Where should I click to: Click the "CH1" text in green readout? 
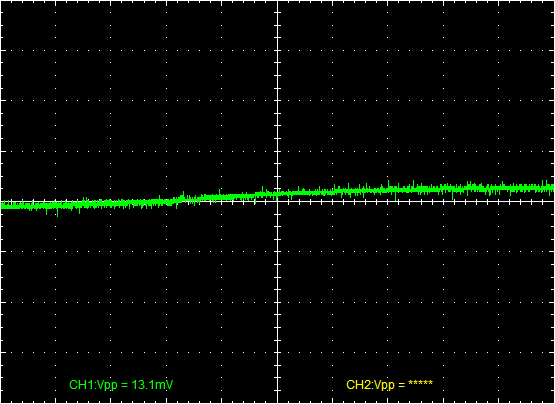79,385
